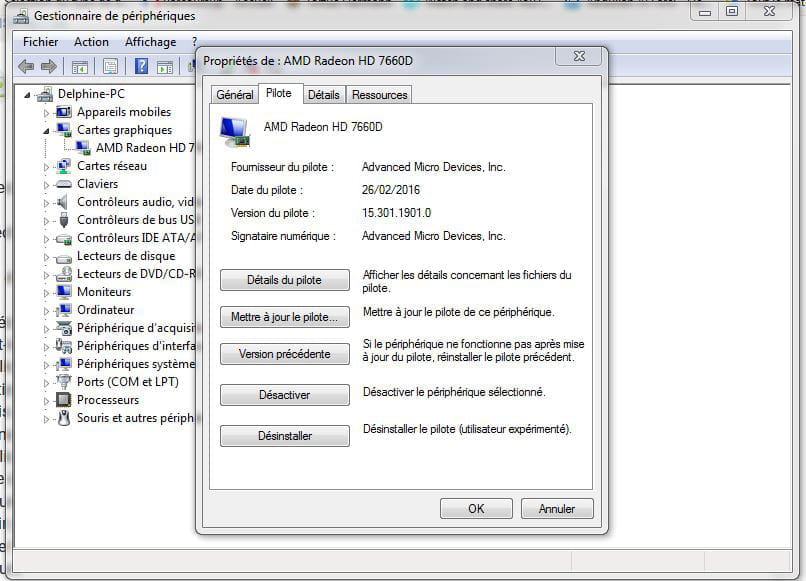Click the Contrôleurs de bus USB icon

[x=64, y=220]
